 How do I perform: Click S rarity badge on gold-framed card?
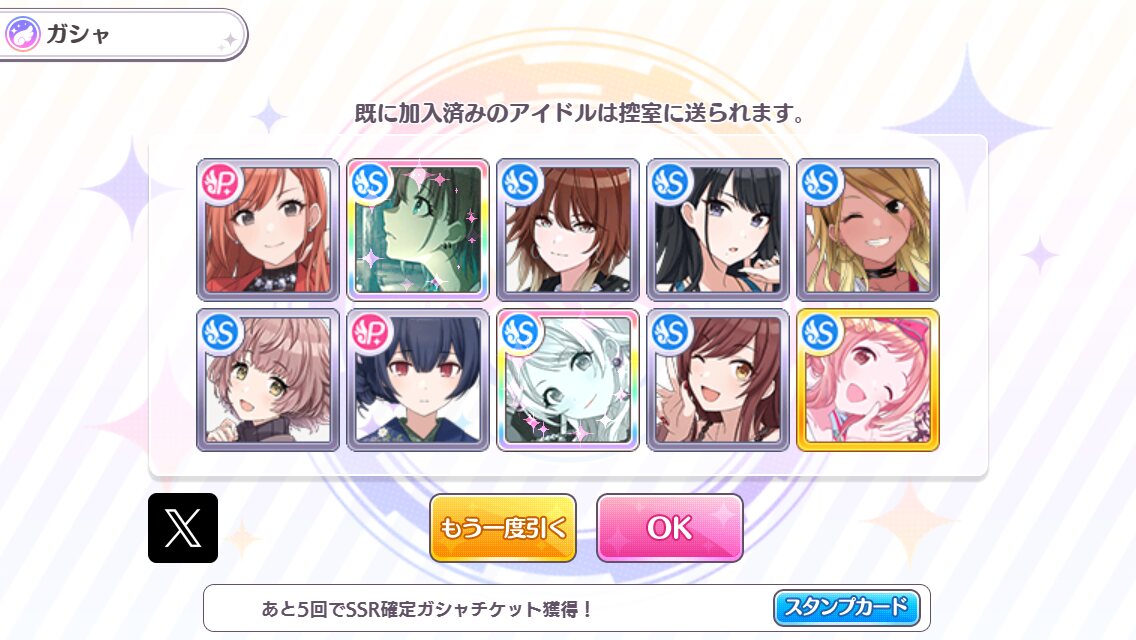(821, 333)
